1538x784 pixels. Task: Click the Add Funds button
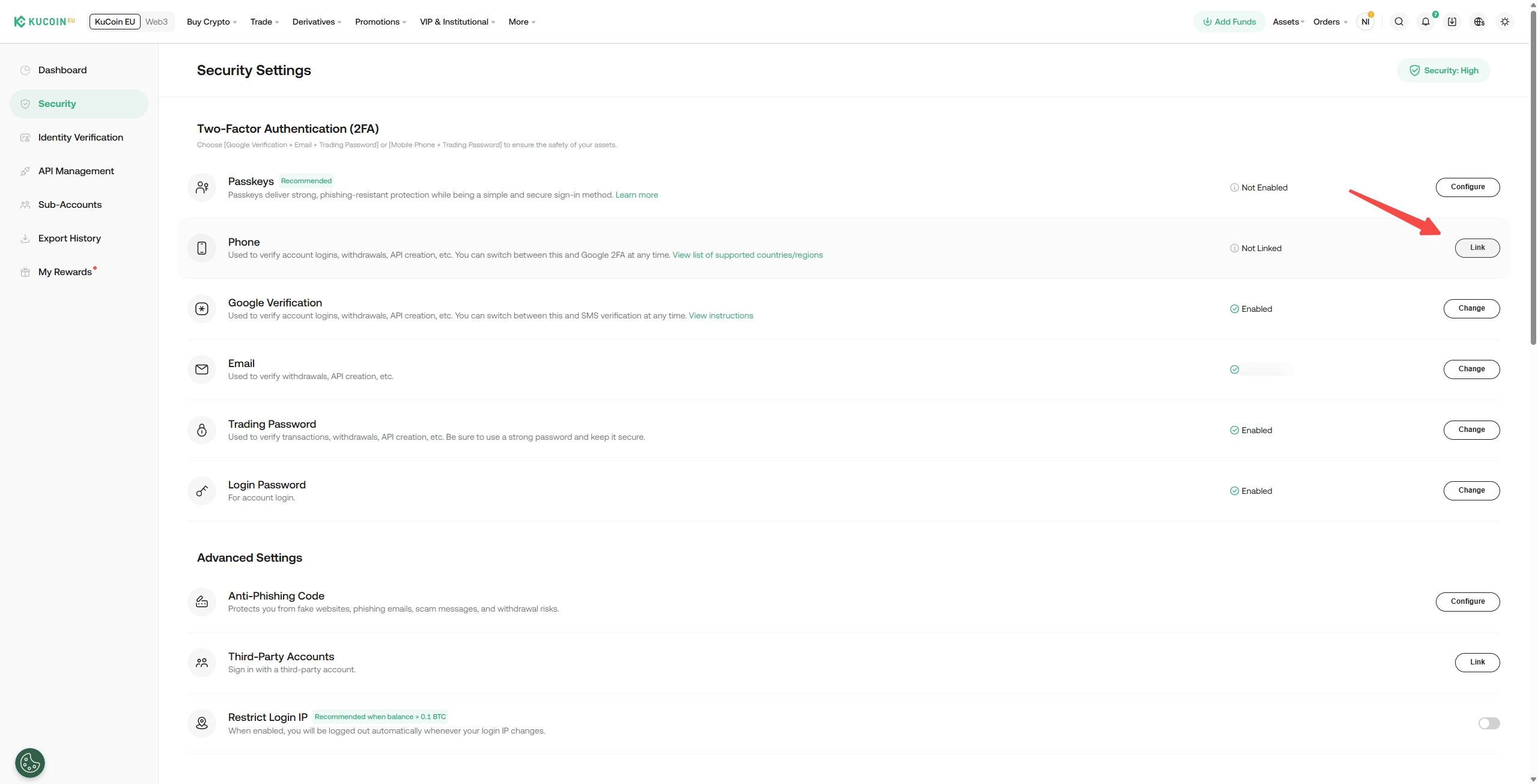click(1229, 22)
